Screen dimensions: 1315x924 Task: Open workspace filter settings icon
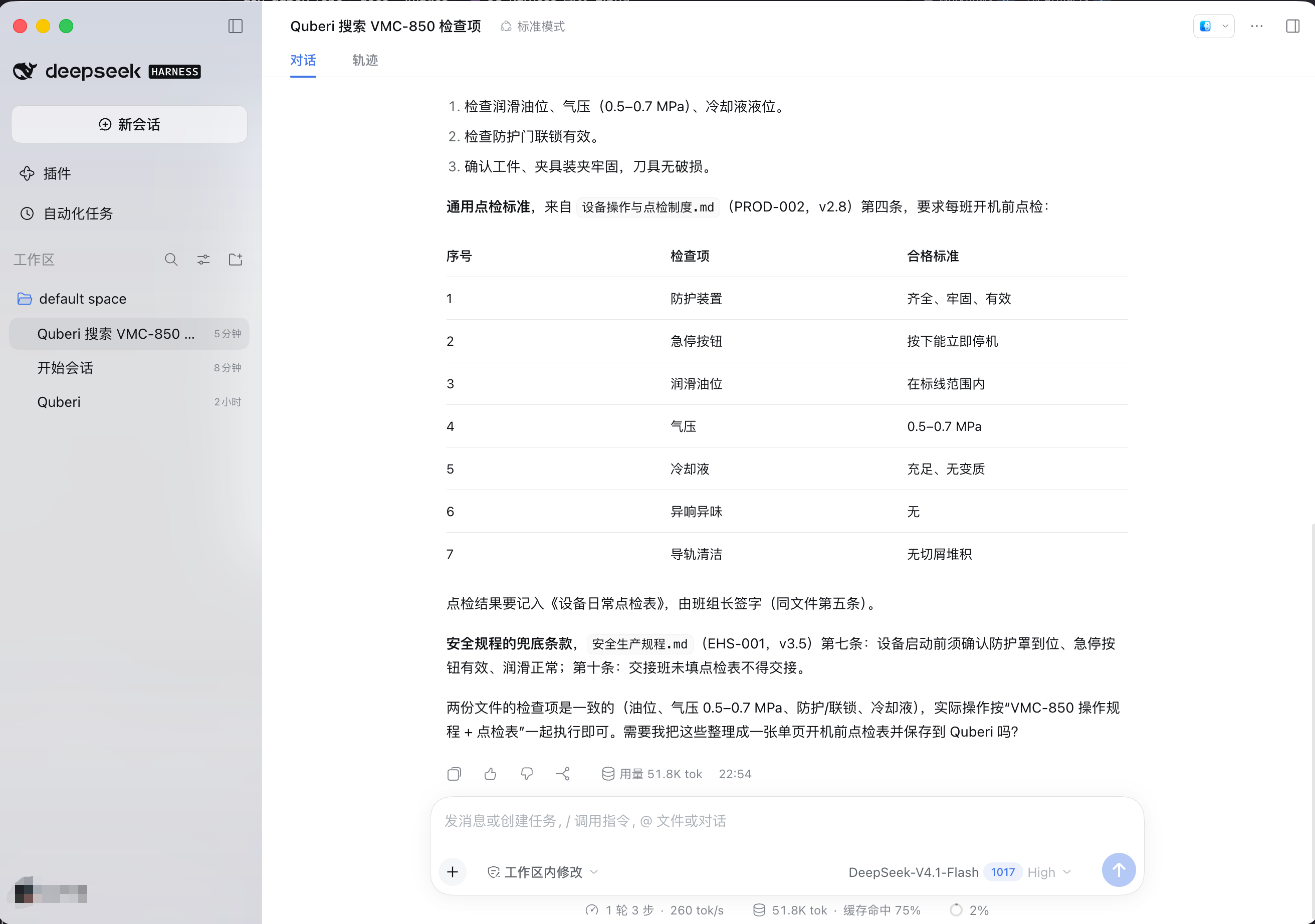[x=203, y=260]
